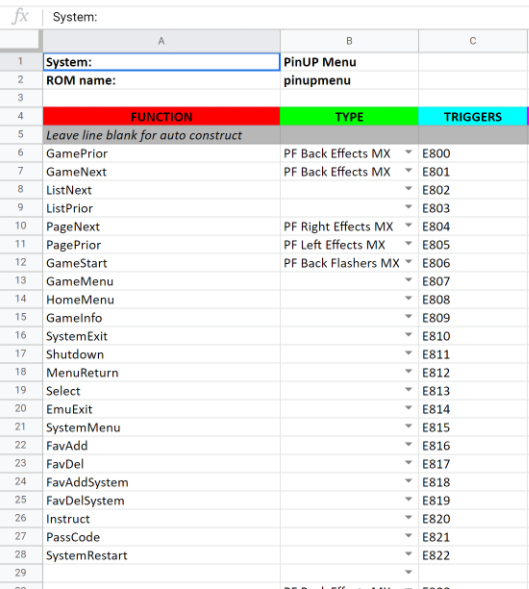Expand the PF Right Effects MX dropdown
This screenshot has width=529, height=589.
(x=408, y=225)
